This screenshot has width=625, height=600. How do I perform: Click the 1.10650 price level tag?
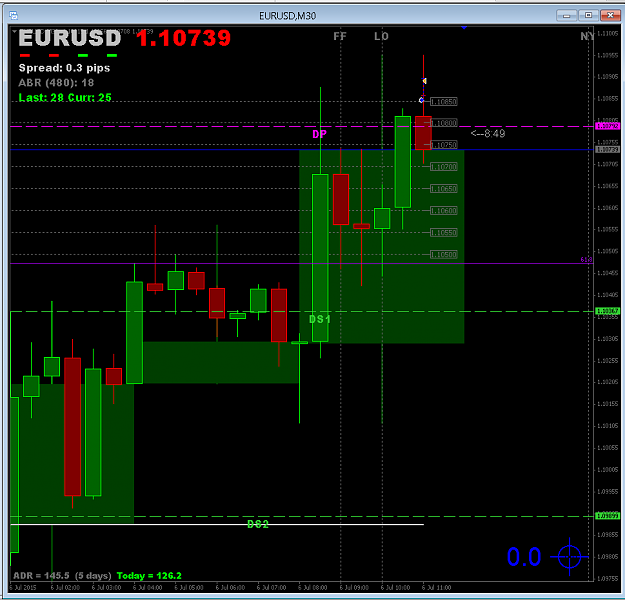444,189
